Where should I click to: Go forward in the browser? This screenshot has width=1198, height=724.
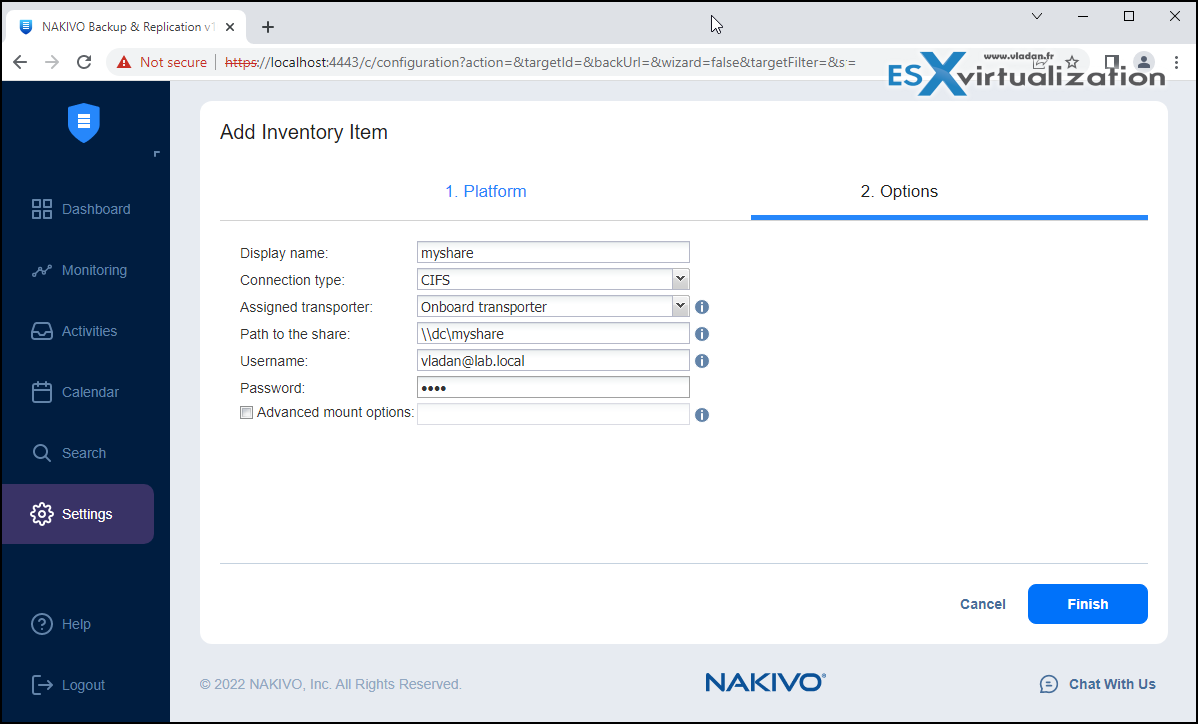point(52,63)
